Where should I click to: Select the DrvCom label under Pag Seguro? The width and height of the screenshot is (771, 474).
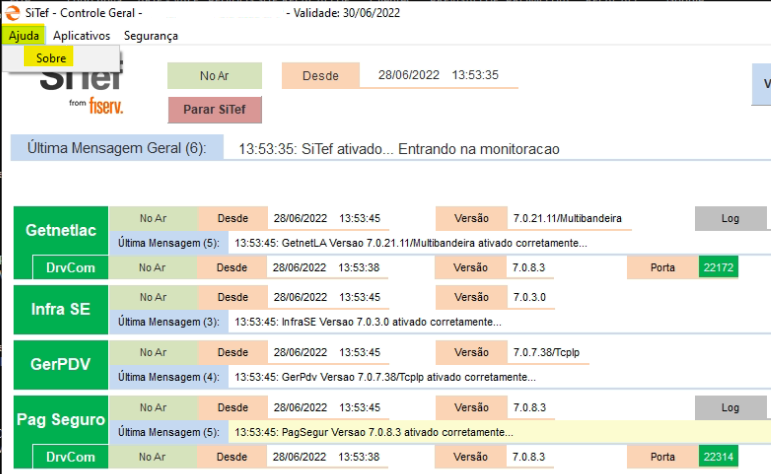70,457
